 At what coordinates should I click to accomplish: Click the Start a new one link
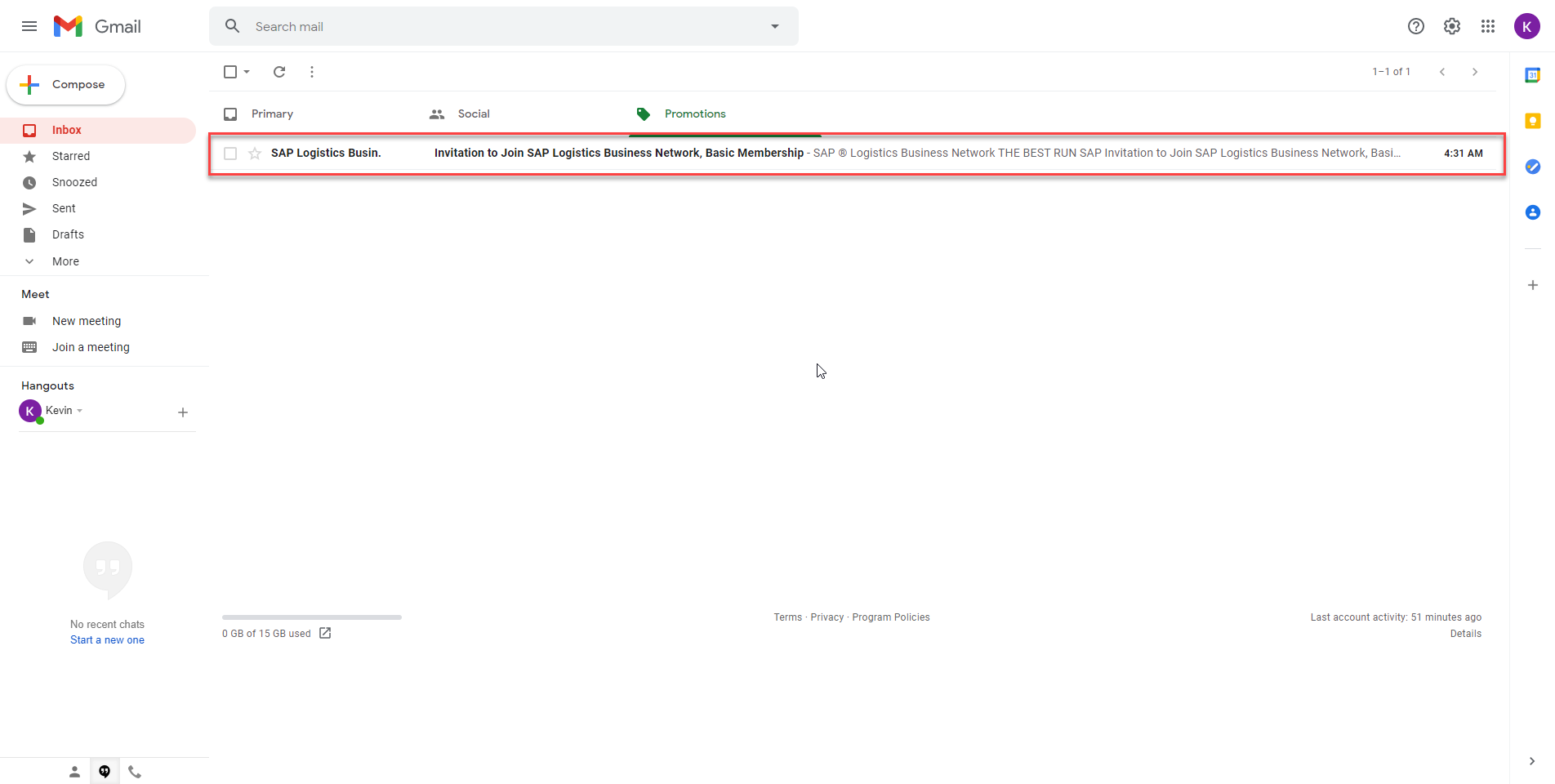(107, 640)
